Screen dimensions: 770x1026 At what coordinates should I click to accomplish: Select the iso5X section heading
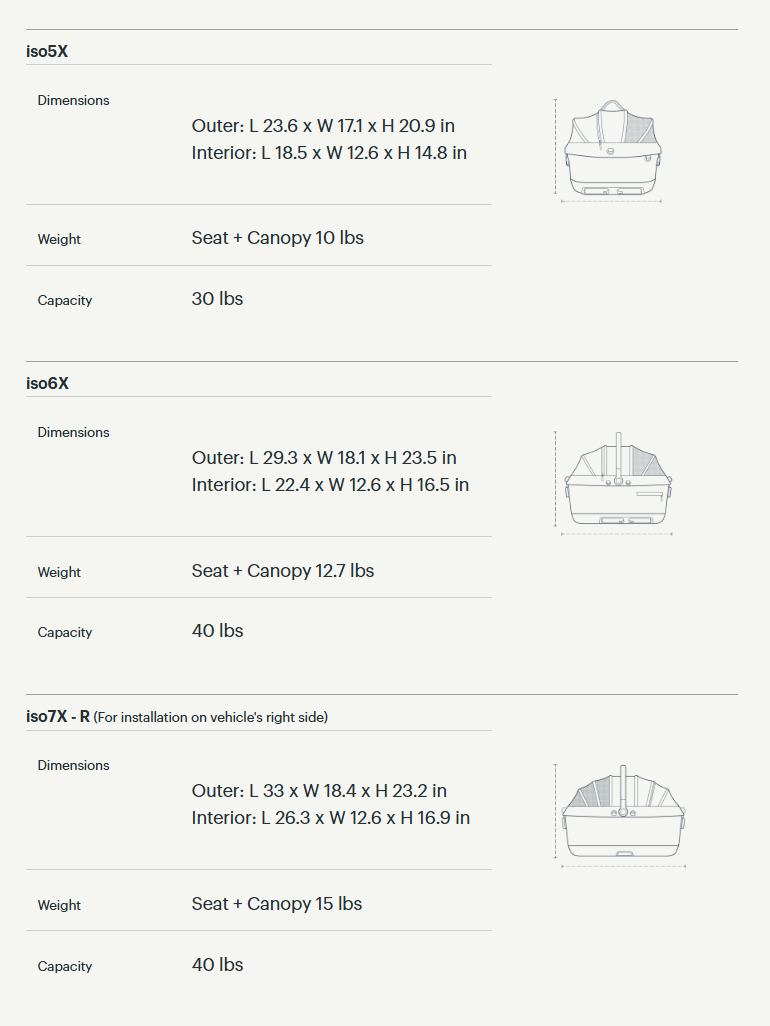[47, 51]
